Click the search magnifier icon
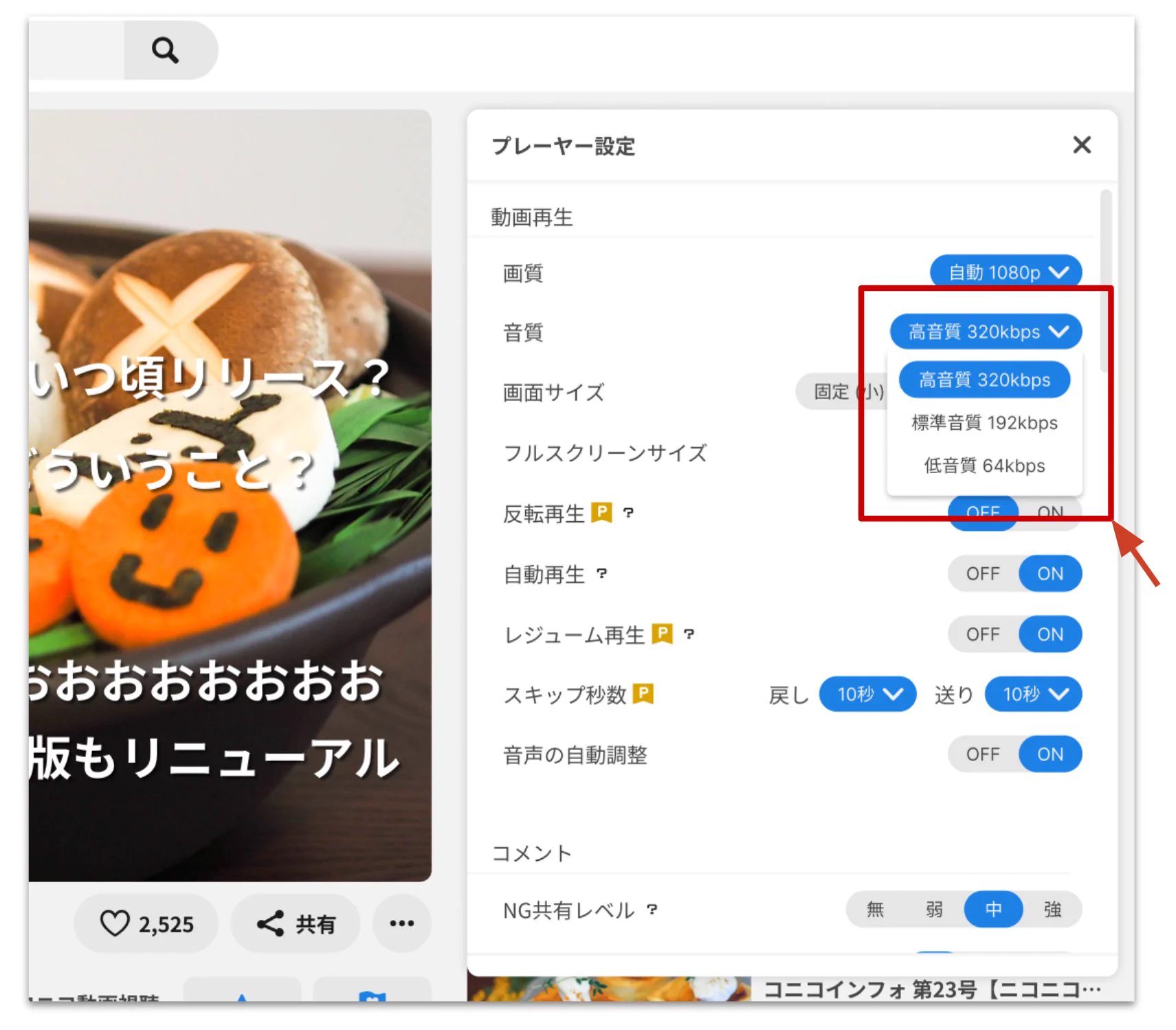 pos(165,50)
